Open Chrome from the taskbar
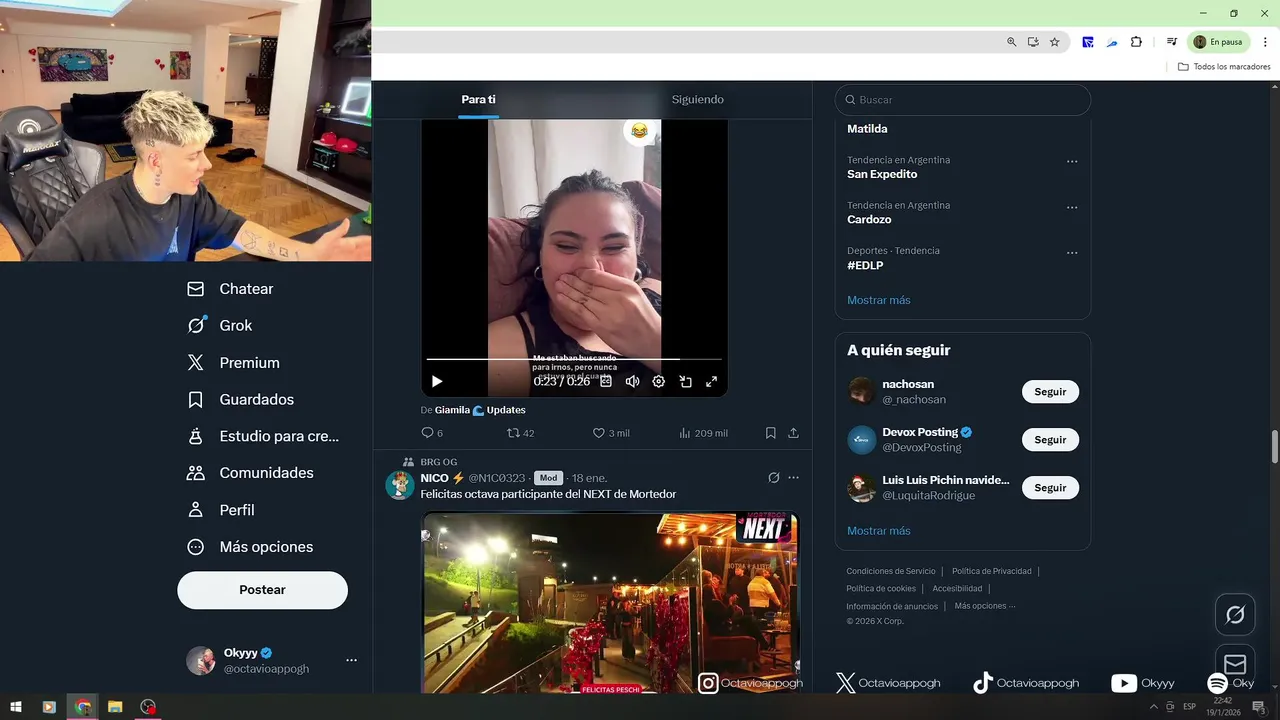 pyautogui.click(x=83, y=707)
